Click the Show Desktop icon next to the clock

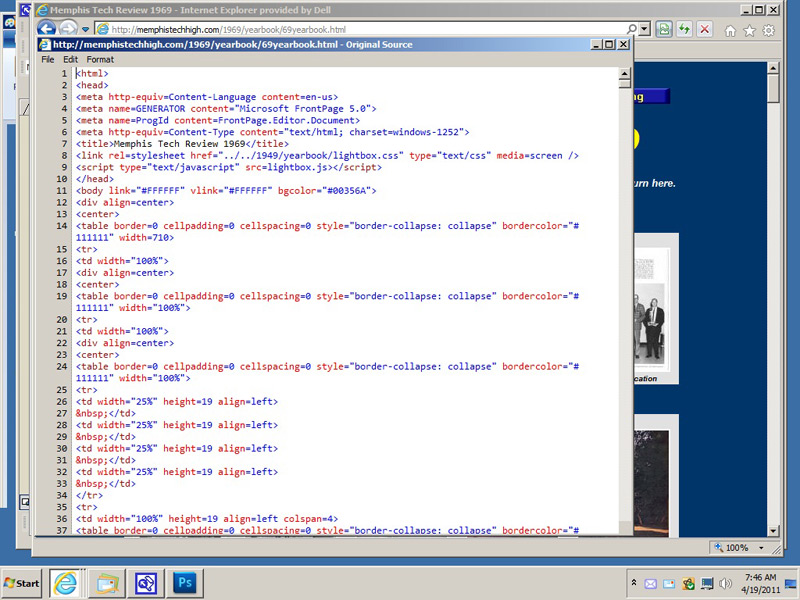(792, 583)
